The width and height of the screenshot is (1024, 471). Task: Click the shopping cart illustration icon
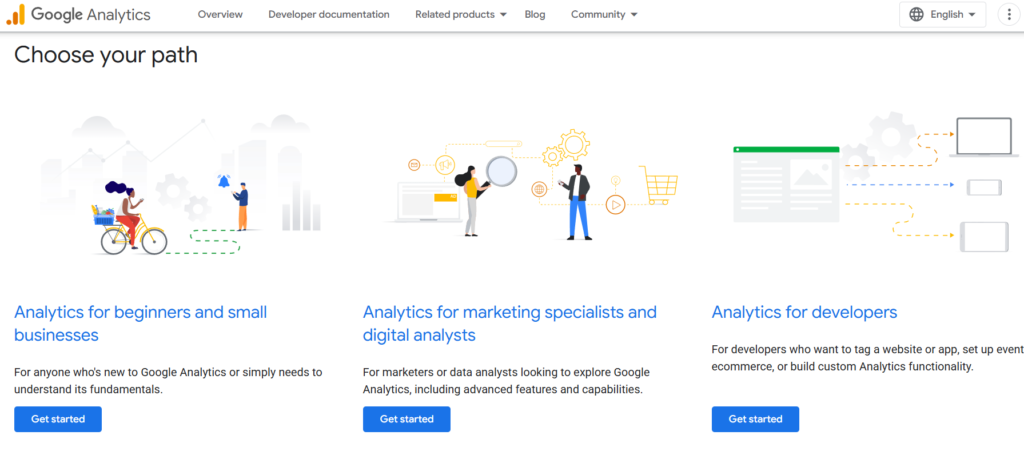(x=659, y=186)
